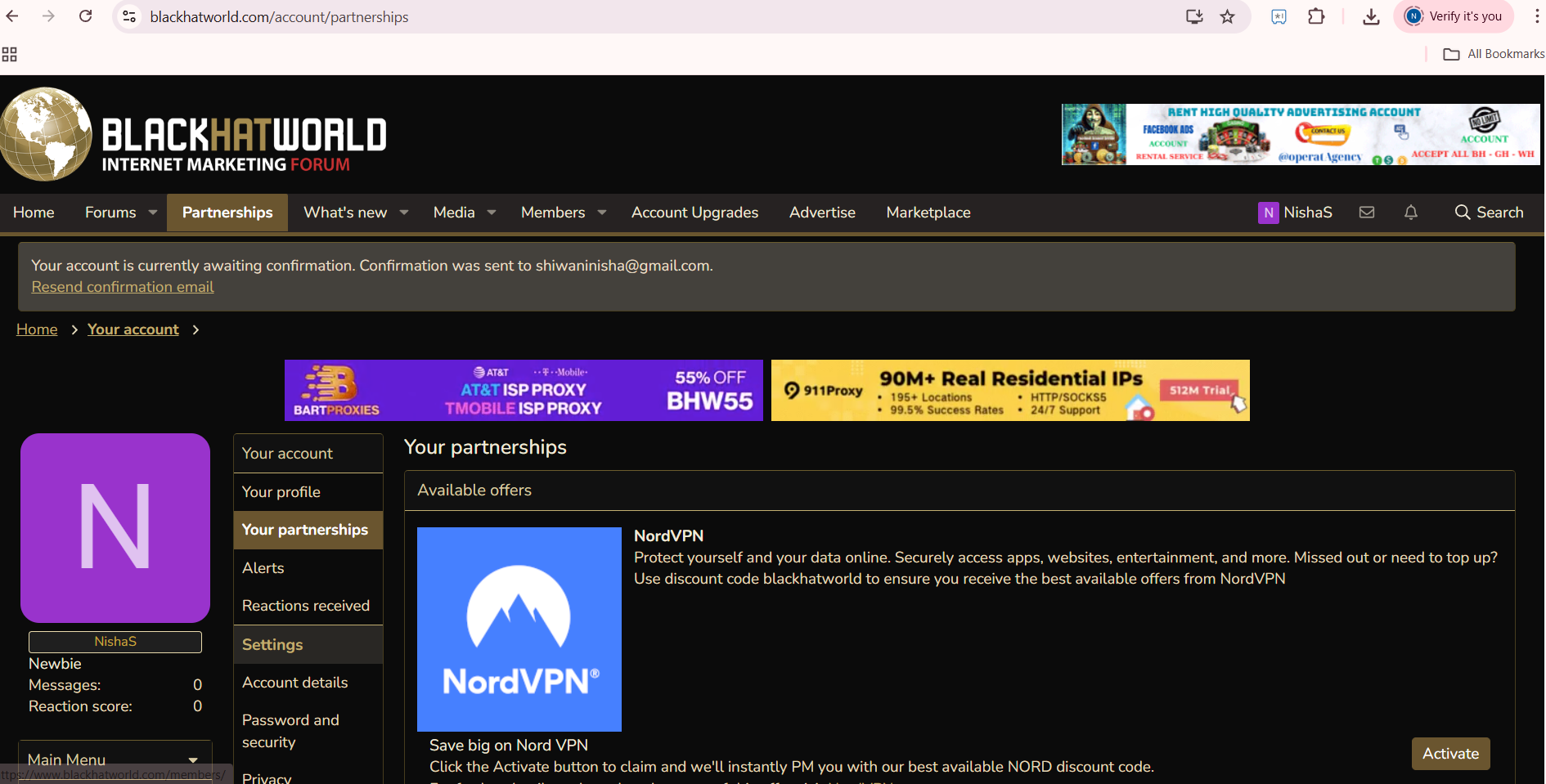This screenshot has width=1546, height=784.
Task: Bookmark this page with star icon
Action: click(1227, 16)
